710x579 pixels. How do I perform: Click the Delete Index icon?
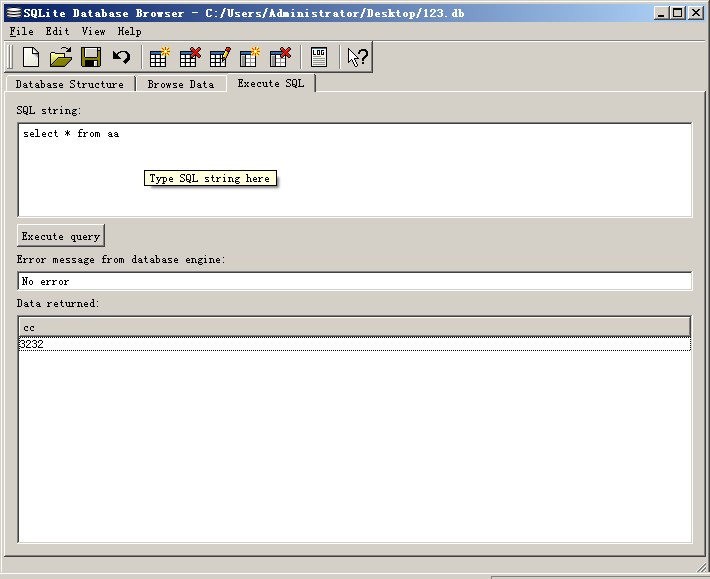pos(280,57)
